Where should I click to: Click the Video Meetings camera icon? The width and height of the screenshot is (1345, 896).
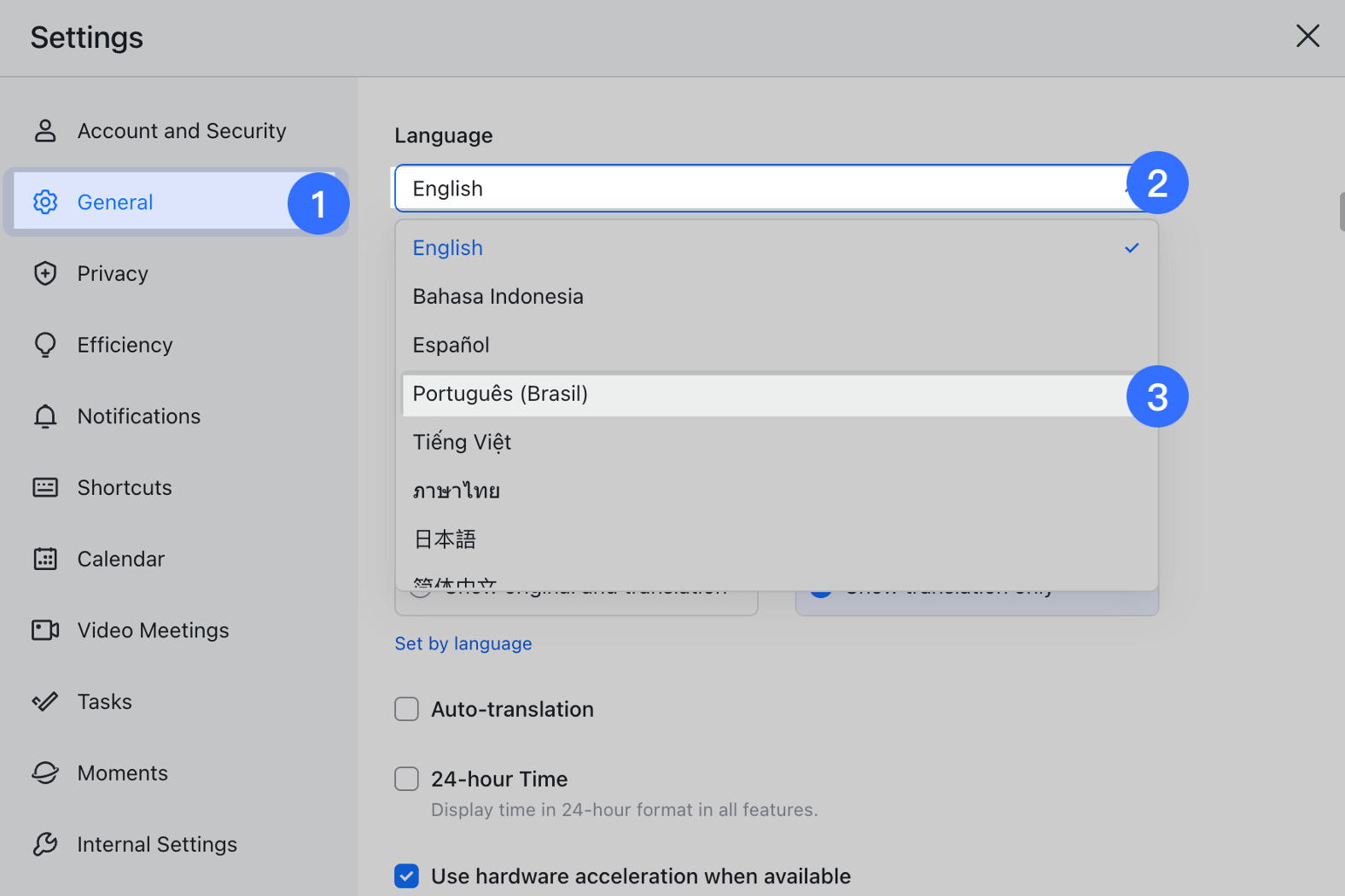[x=45, y=630]
